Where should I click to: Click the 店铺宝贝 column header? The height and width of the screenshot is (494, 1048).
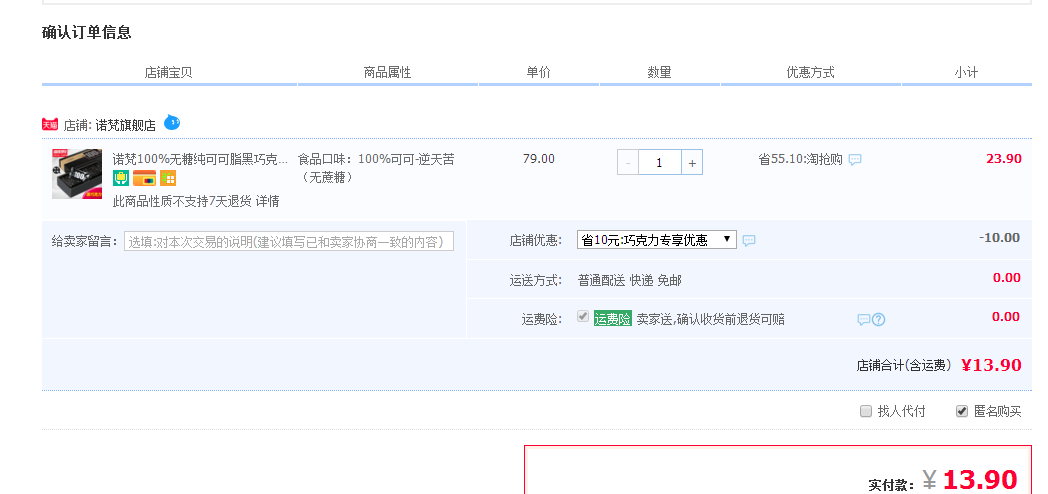[168, 72]
